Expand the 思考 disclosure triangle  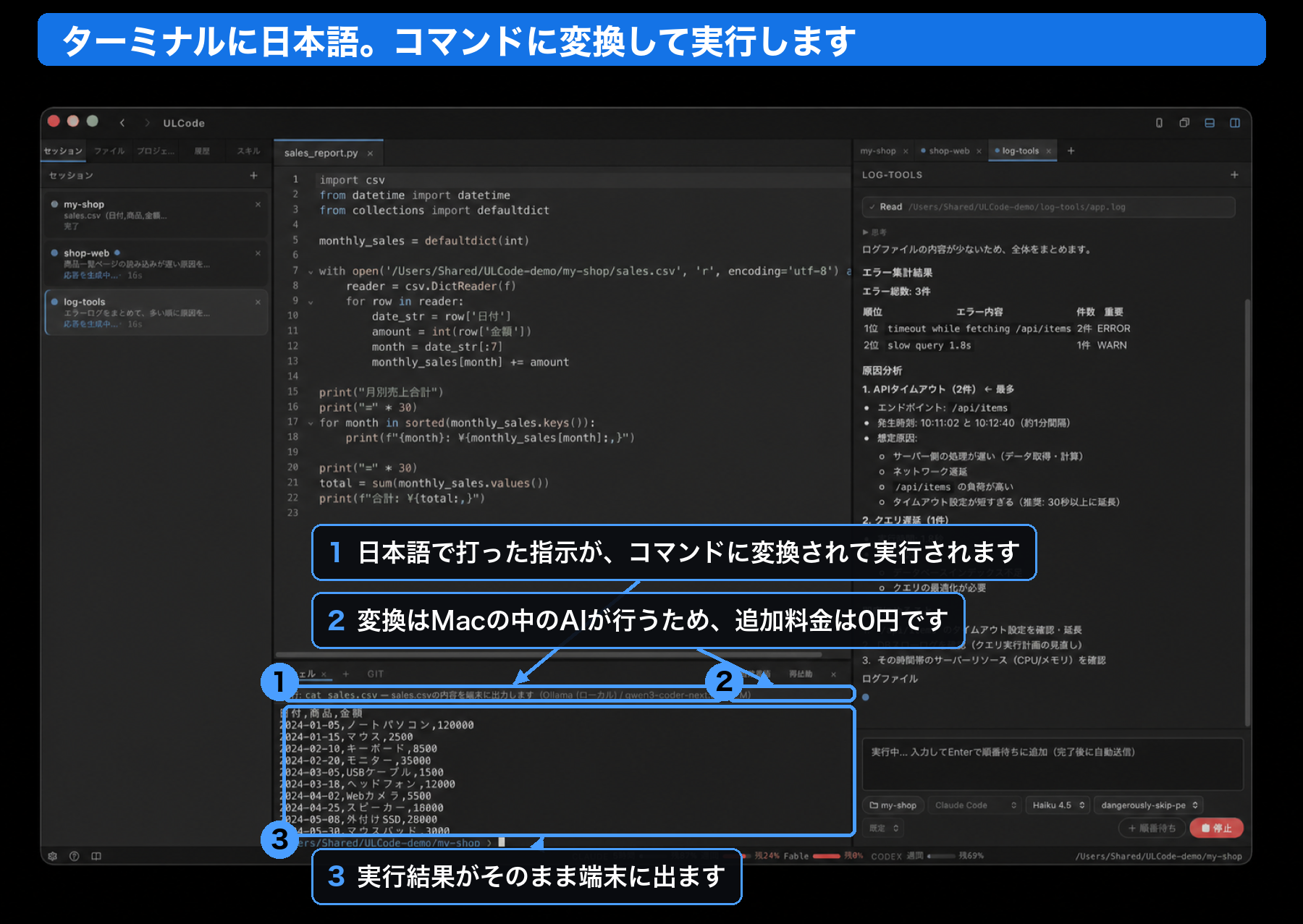tap(865, 232)
